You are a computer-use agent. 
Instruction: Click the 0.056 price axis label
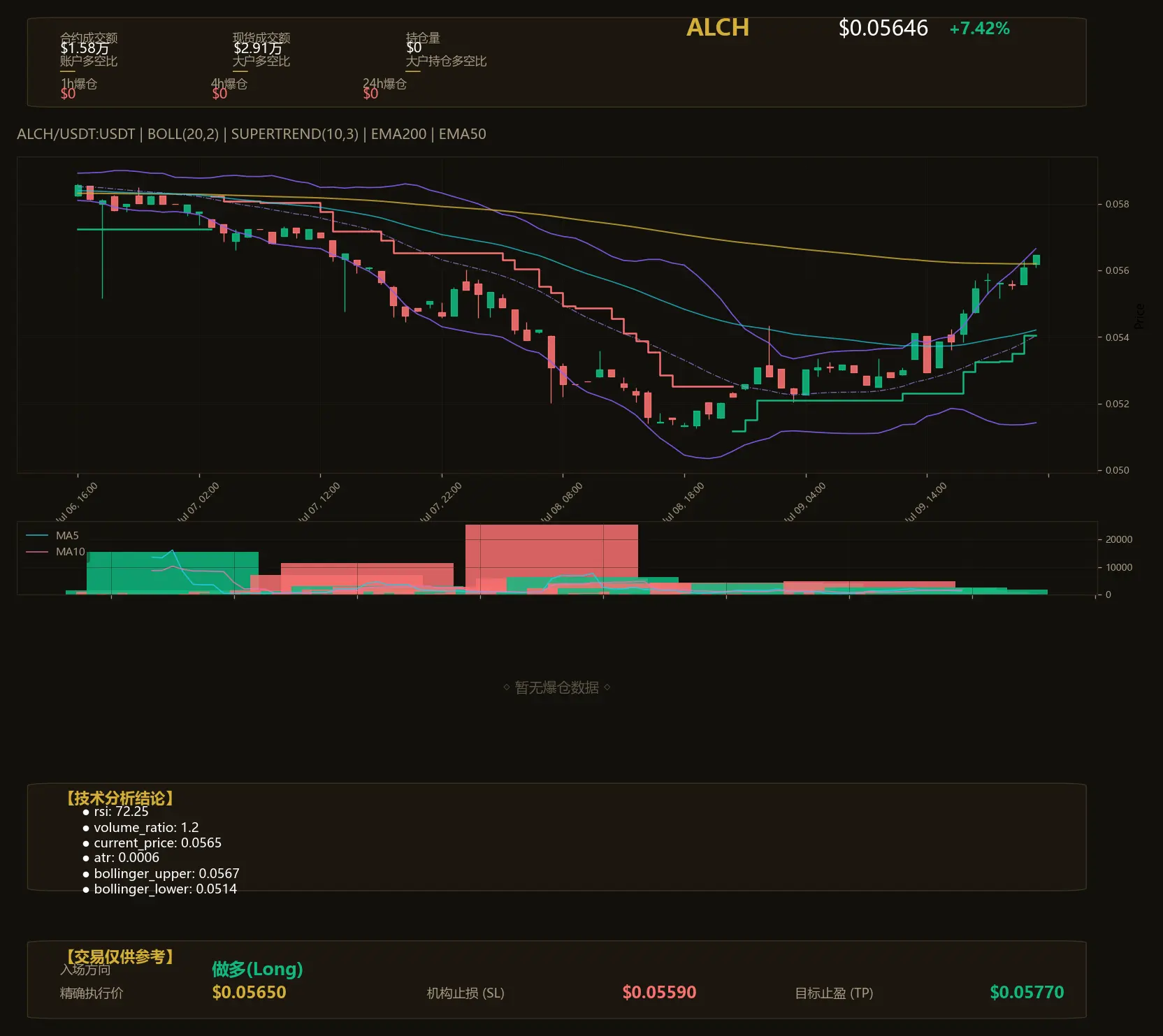click(1117, 270)
